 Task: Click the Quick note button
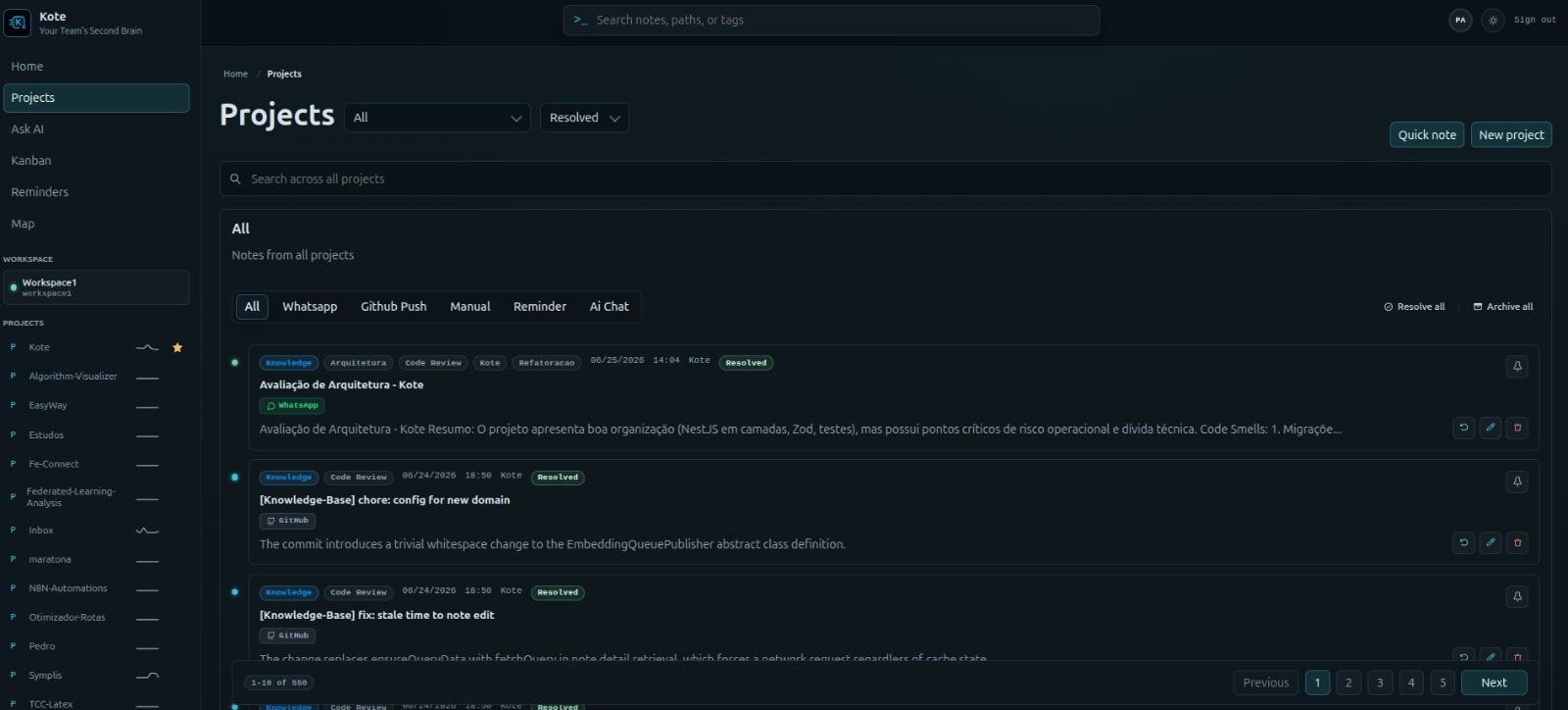(x=1427, y=135)
